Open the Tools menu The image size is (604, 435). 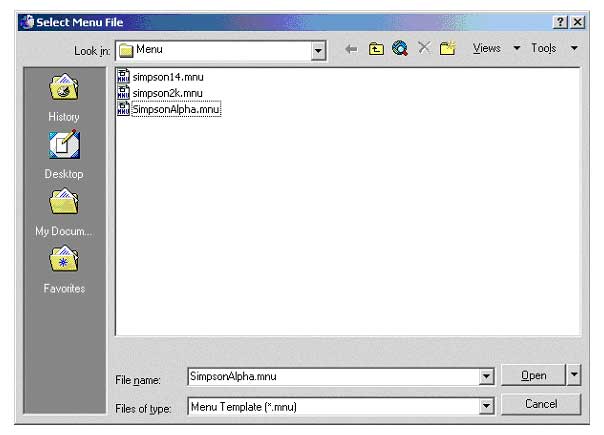coord(554,48)
